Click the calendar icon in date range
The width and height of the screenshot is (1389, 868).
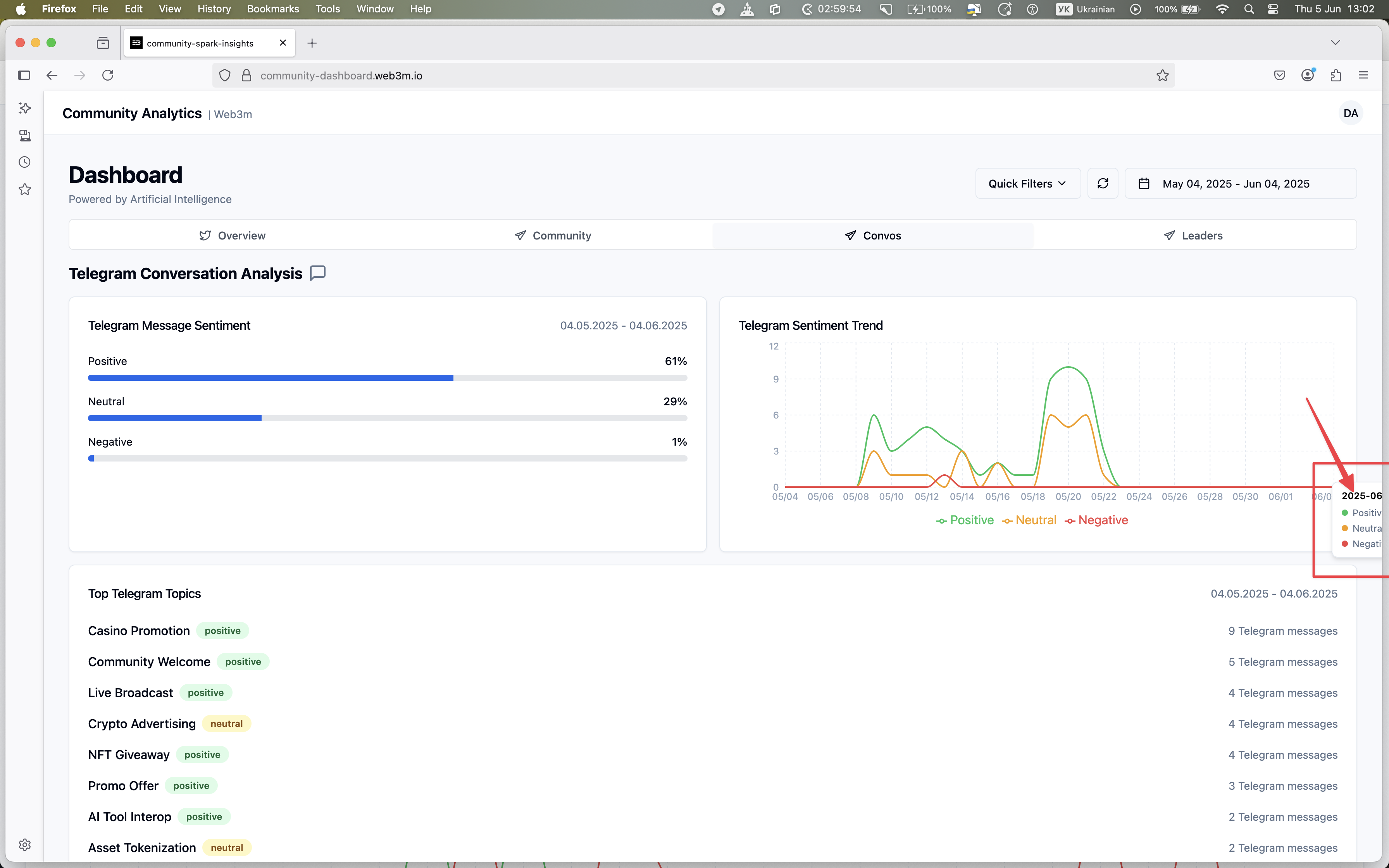pos(1143,184)
